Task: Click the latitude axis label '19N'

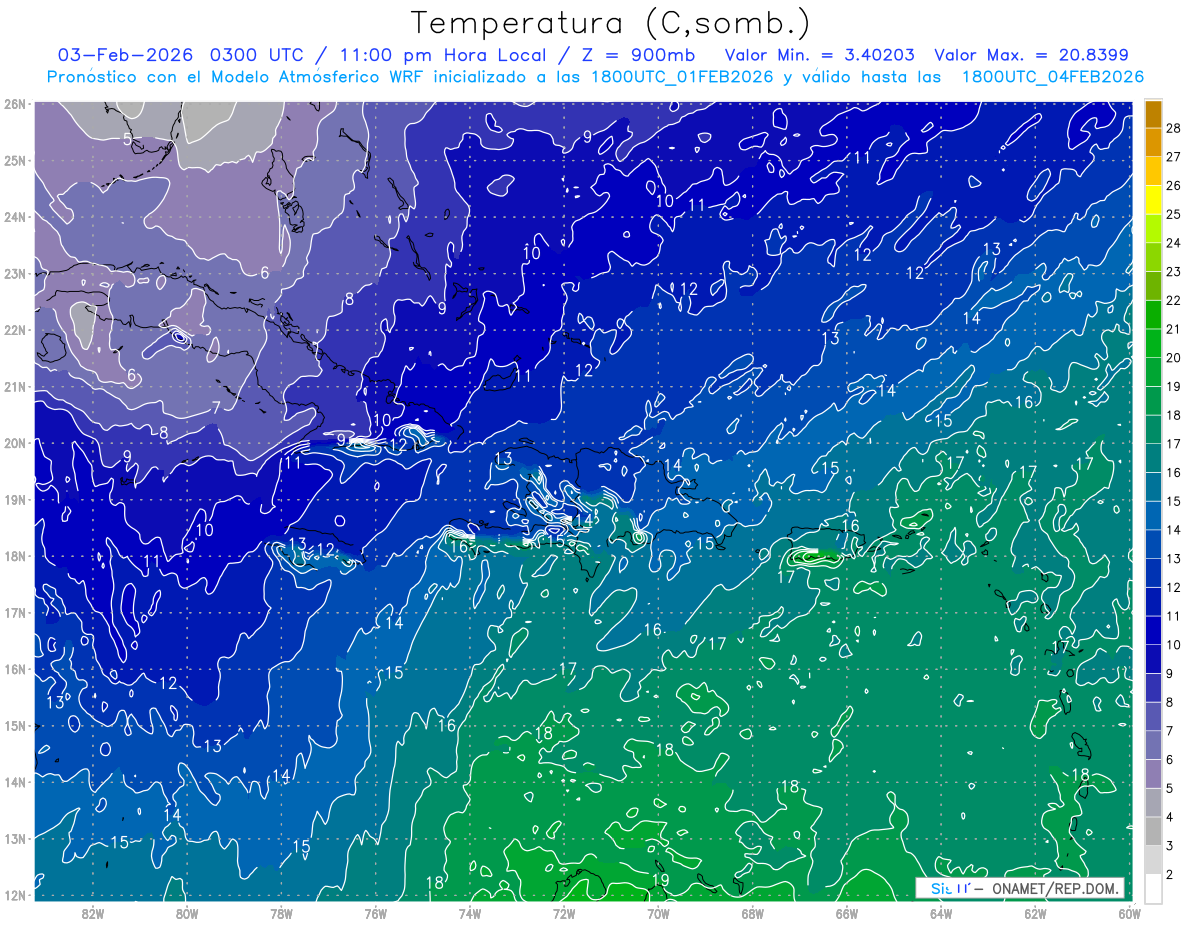Action: click(x=14, y=499)
